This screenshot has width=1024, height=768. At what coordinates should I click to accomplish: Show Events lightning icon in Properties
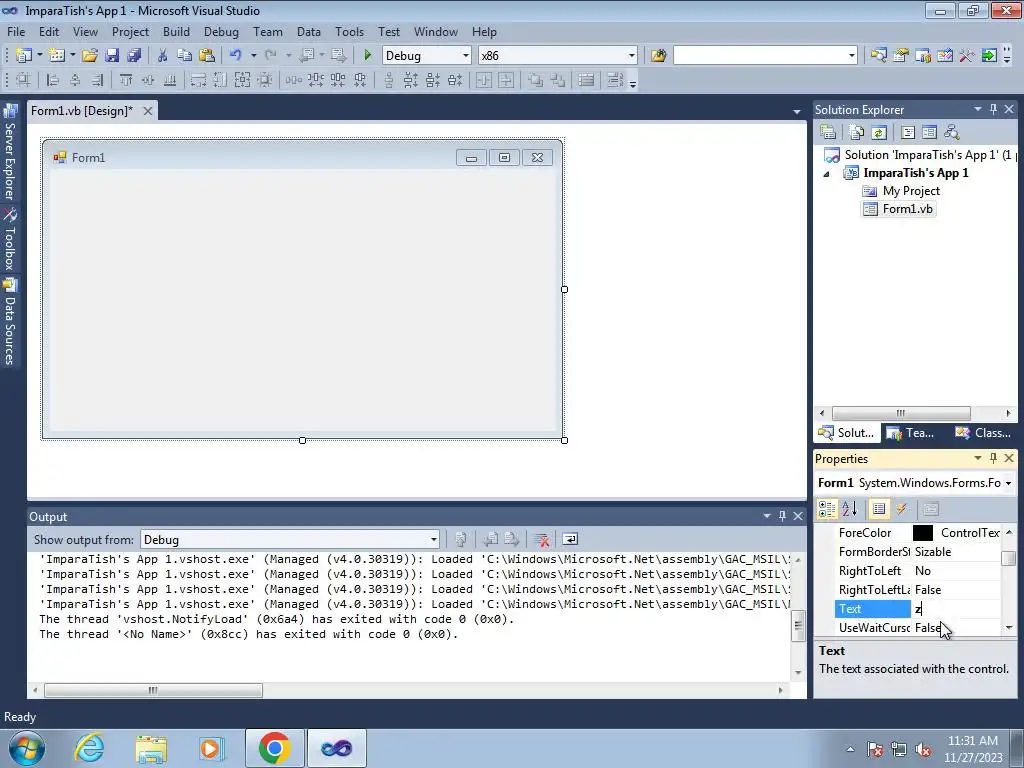901,509
